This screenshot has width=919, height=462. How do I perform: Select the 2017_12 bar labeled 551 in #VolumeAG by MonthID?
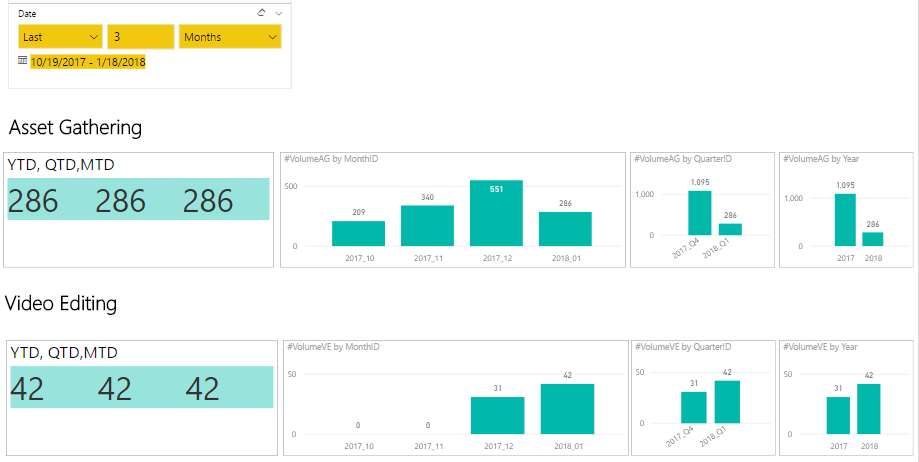click(x=496, y=213)
